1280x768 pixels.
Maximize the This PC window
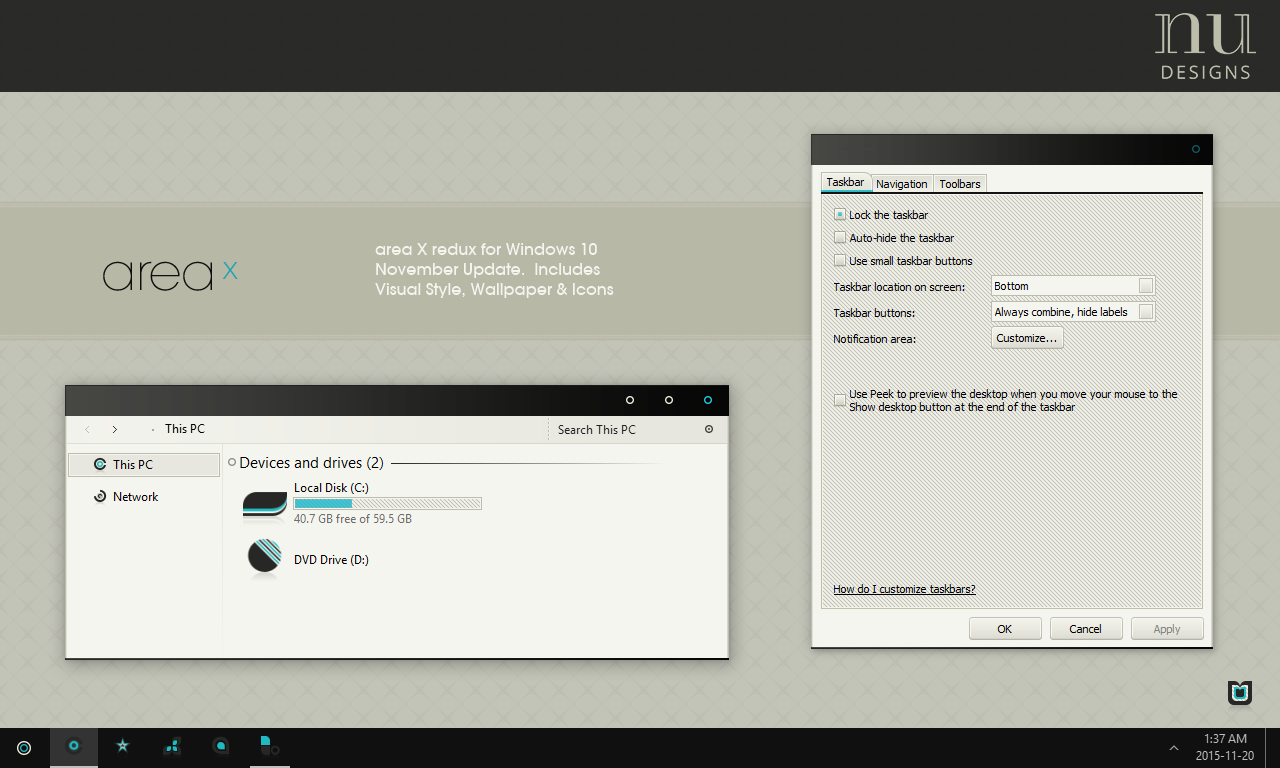pos(669,400)
